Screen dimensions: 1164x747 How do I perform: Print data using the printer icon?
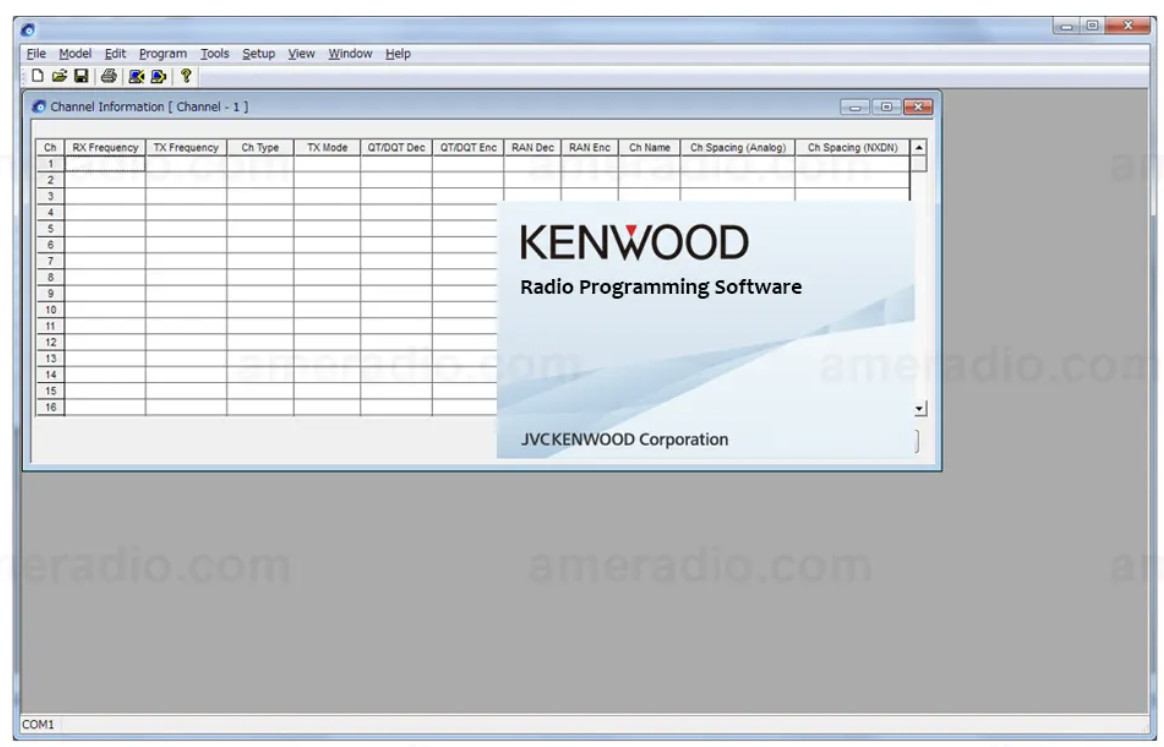[x=108, y=76]
